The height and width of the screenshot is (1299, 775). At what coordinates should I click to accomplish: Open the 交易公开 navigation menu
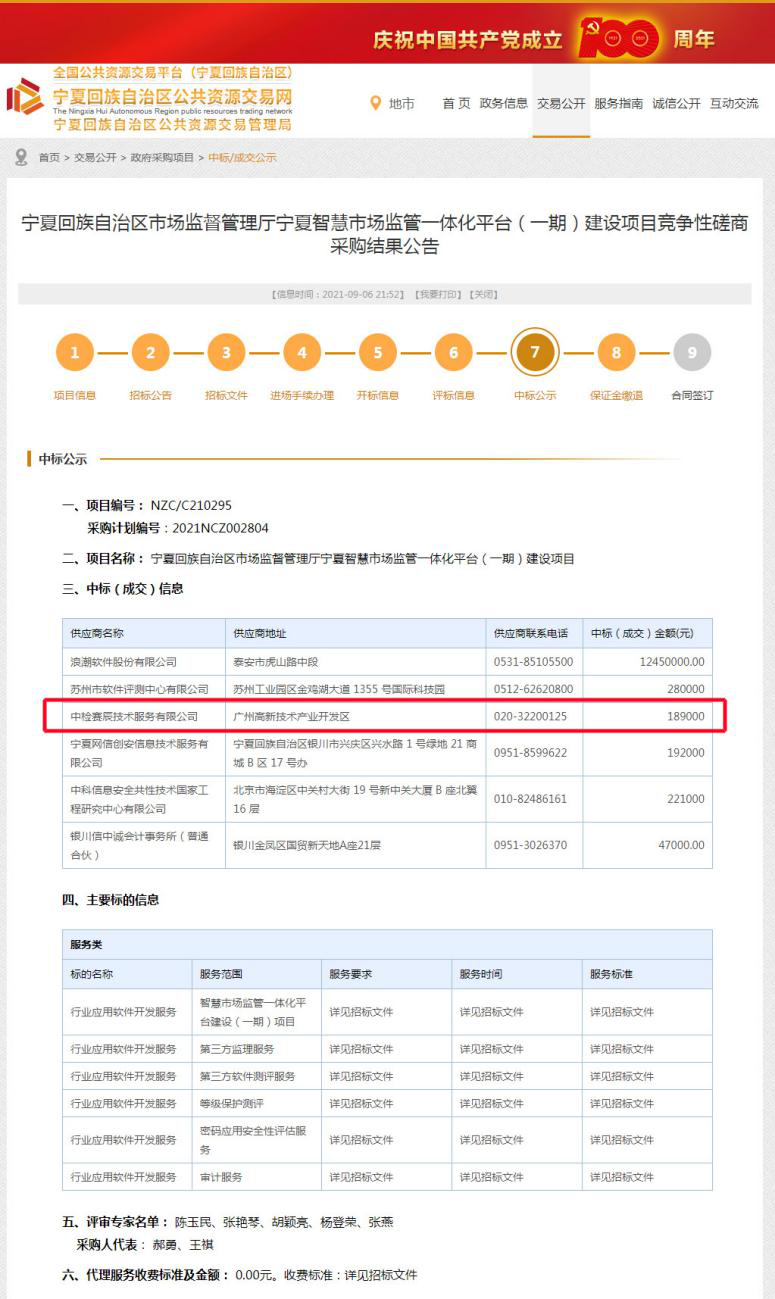561,103
